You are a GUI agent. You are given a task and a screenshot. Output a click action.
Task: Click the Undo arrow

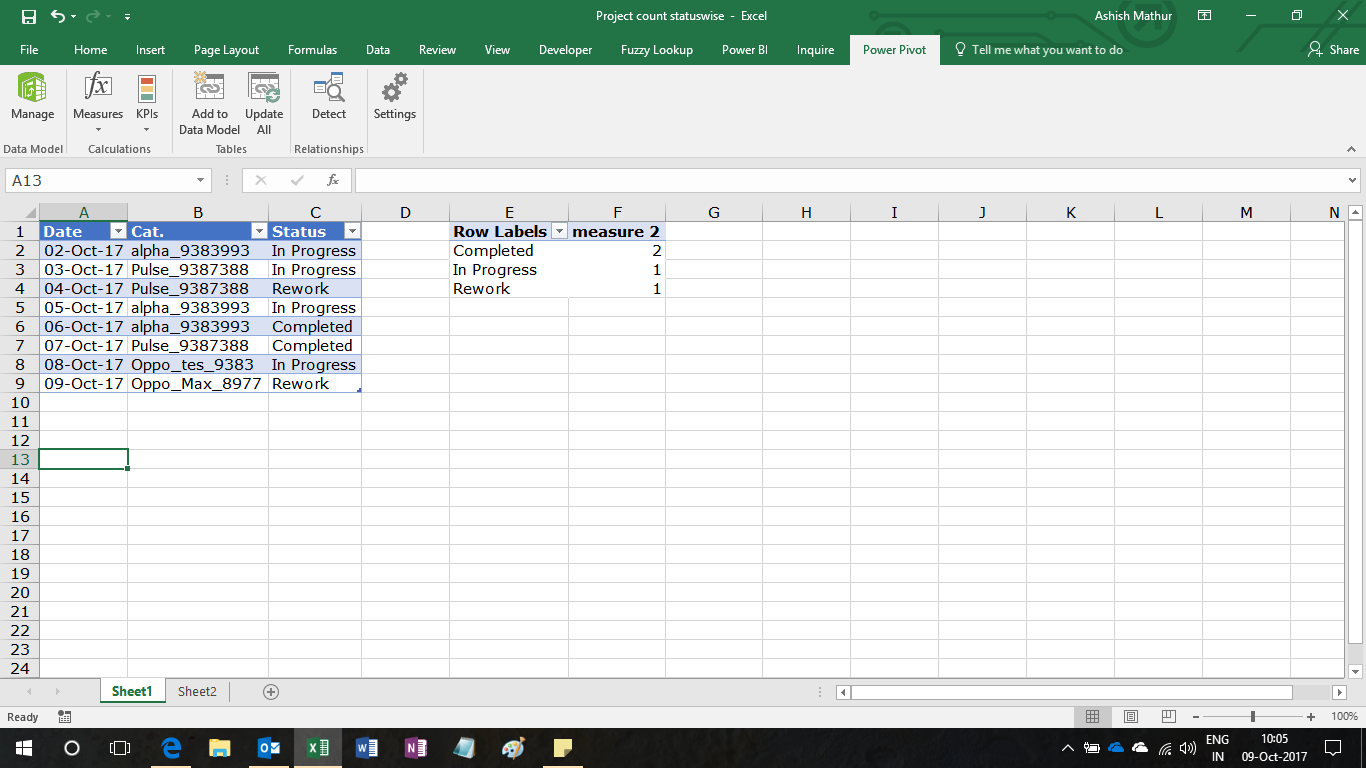point(58,16)
